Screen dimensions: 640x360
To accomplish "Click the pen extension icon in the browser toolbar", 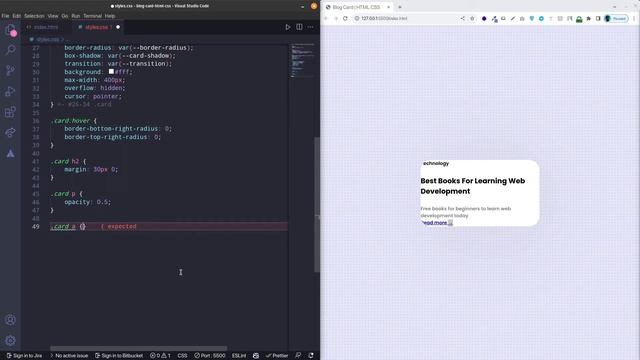I will pos(513,18).
